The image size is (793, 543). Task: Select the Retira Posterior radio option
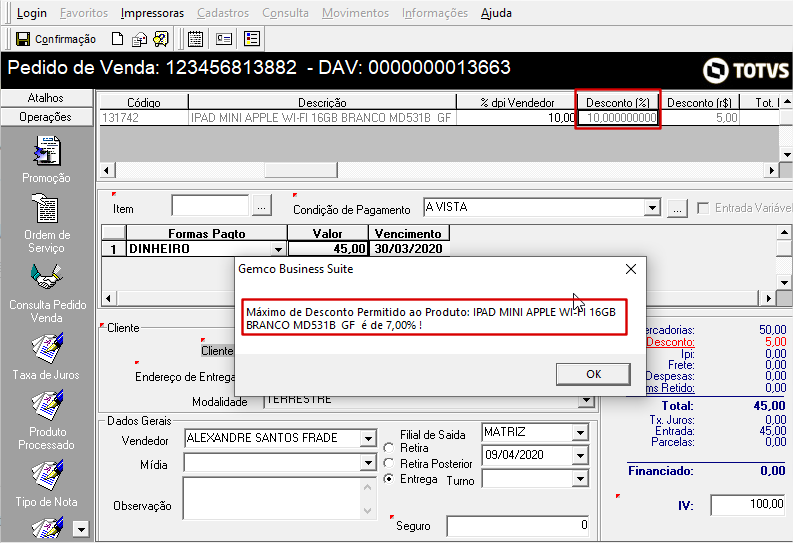coord(388,463)
